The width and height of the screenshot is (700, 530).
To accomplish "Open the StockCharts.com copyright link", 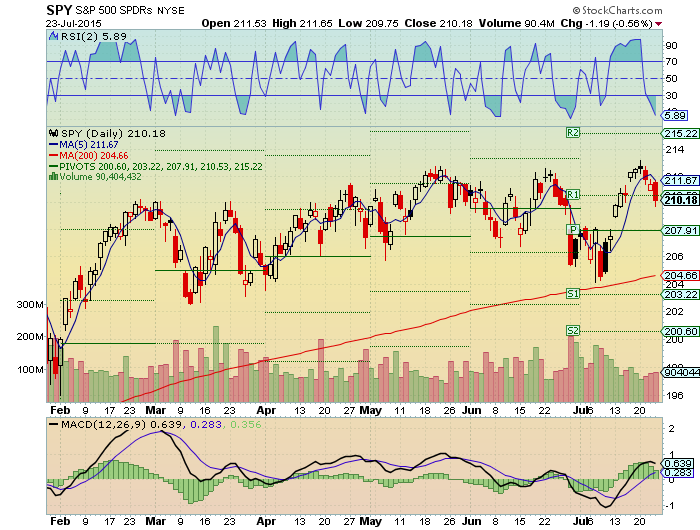I will pos(618,10).
